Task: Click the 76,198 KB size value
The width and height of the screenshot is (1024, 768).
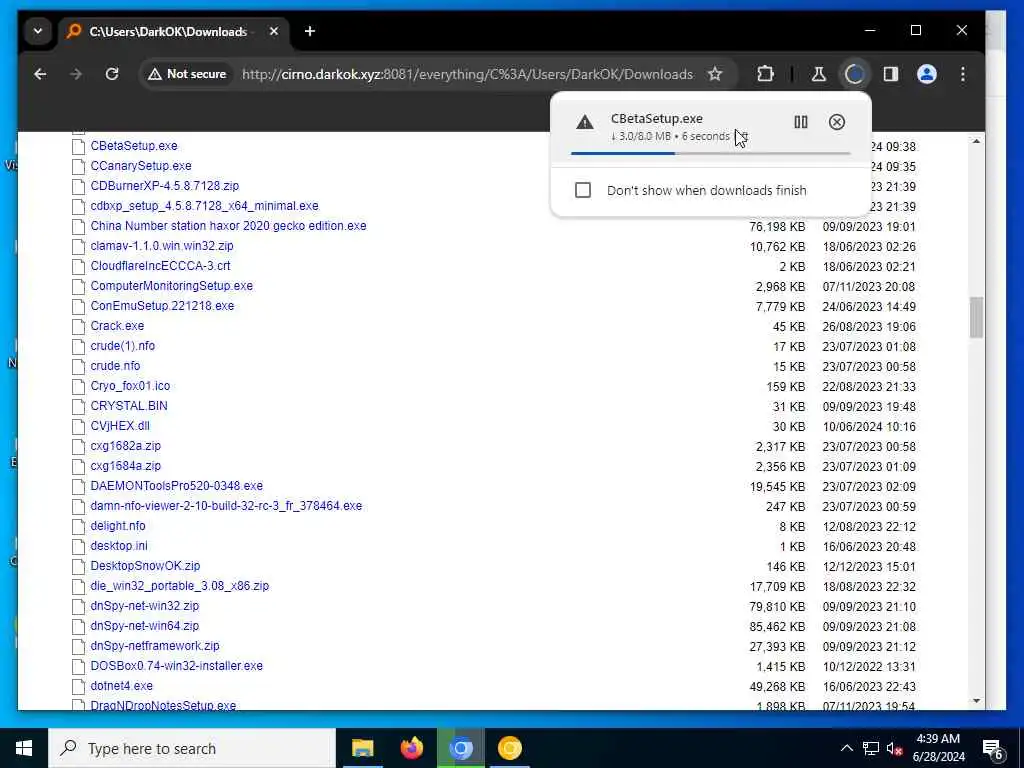Action: 777,227
